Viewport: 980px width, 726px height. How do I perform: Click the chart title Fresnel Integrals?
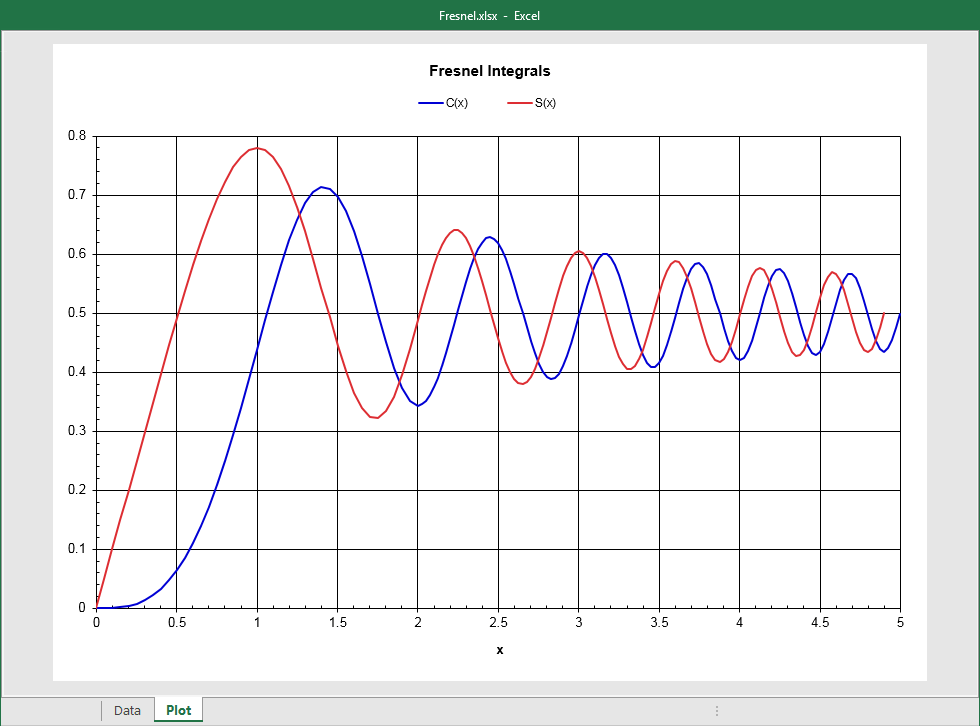490,71
